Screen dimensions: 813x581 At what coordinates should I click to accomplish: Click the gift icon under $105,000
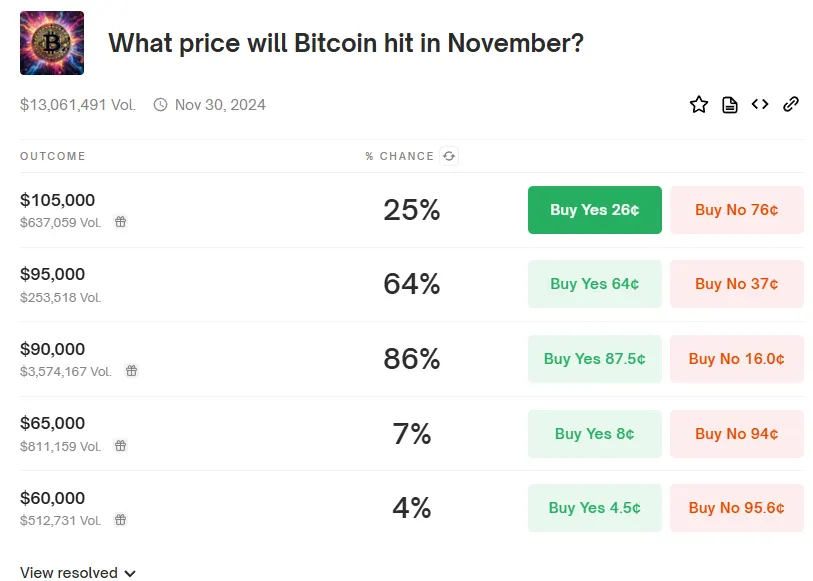[x=120, y=222]
